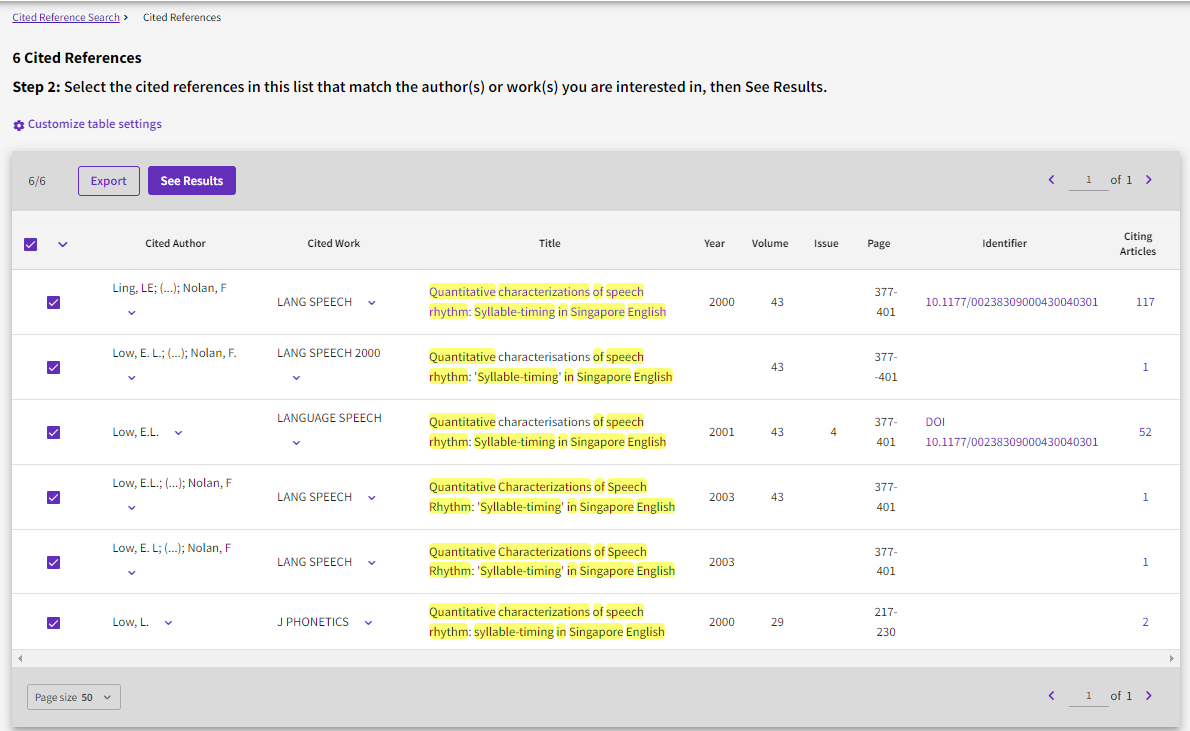Expand the J PHONETICS cited work chevron
Screen dimensions: 1190x731
point(368,623)
